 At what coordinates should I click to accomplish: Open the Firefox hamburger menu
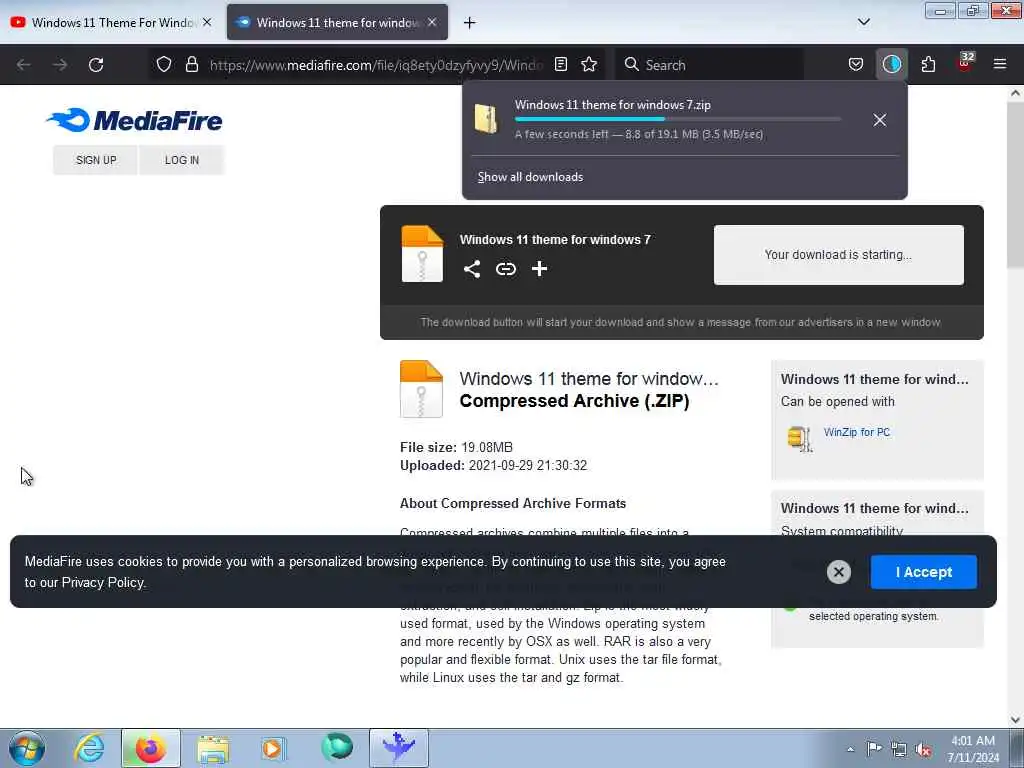pos(1000,64)
